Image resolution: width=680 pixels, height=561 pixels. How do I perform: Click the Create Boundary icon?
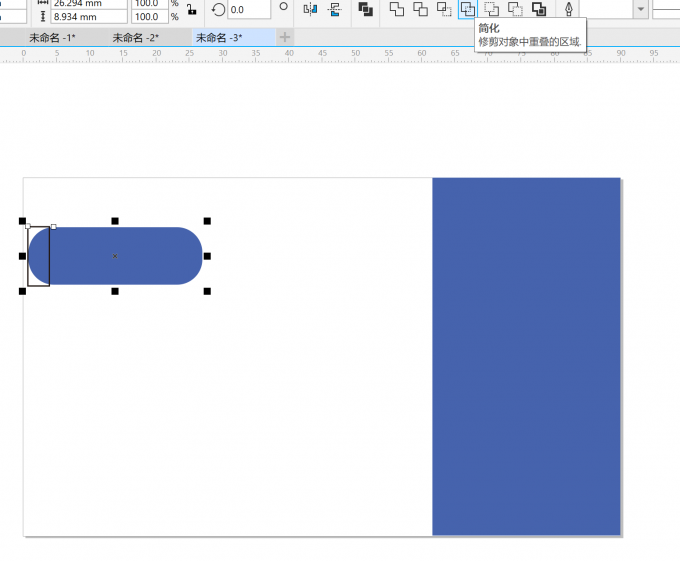pos(539,9)
